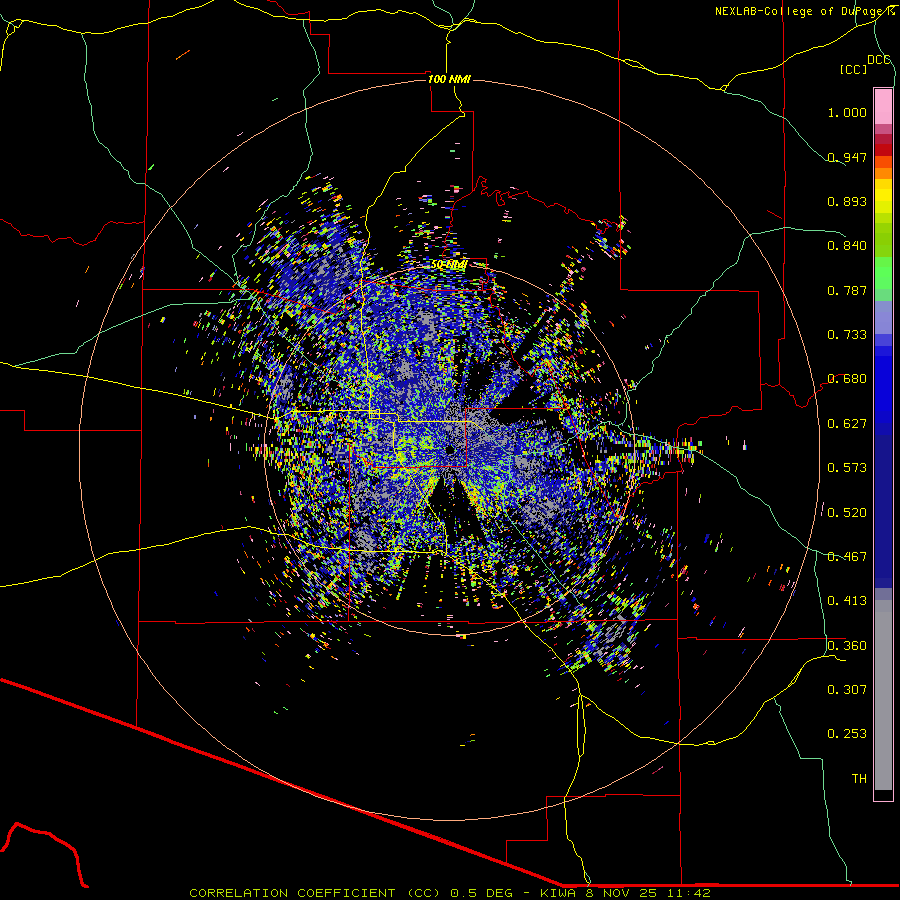This screenshot has height=900, width=900.
Task: Click the 0.307 legend value
Action: pos(847,690)
